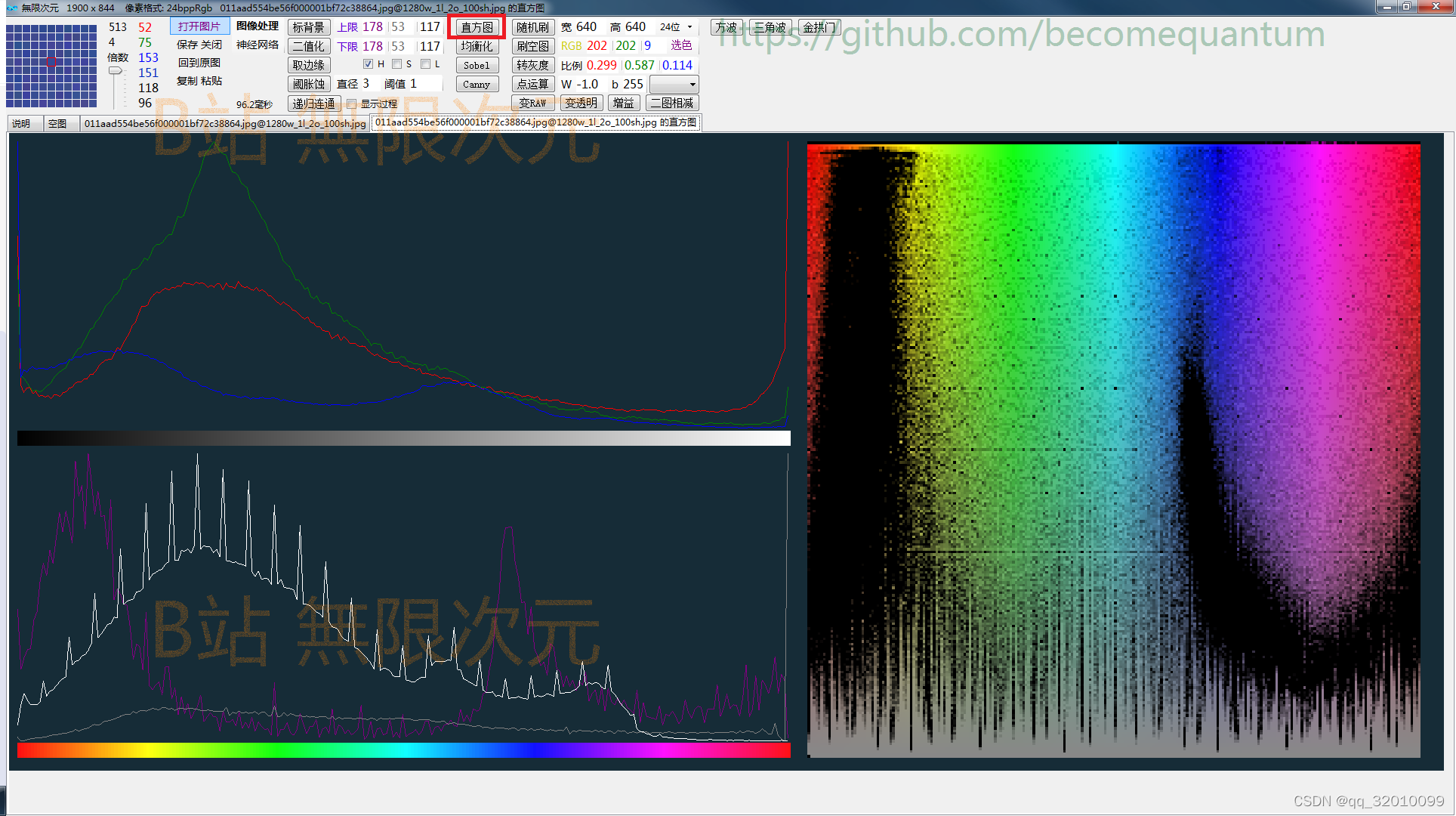Image resolution: width=1456 pixels, height=816 pixels.
Task: Apply the Sobel edge filter
Action: point(477,66)
